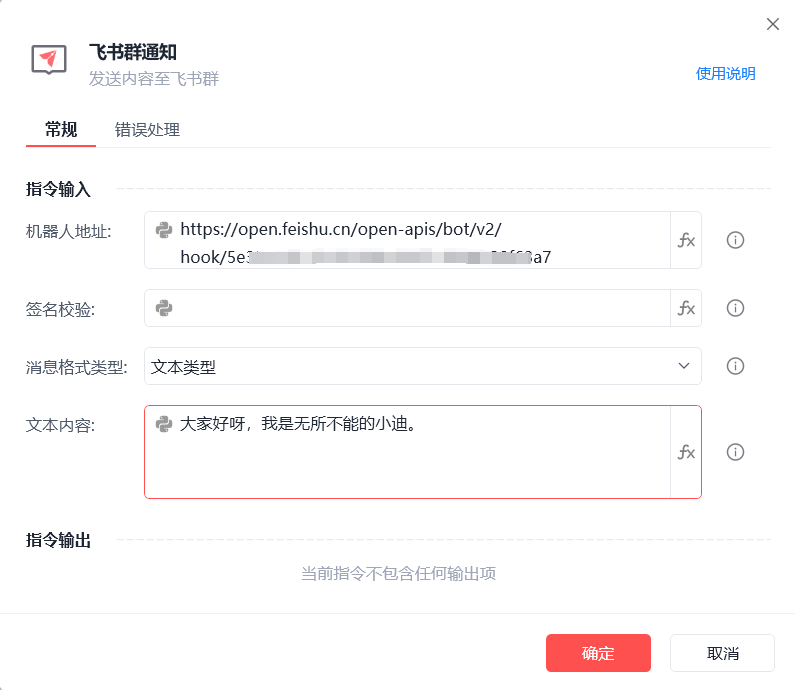795x690 pixels.
Task: Switch to the 常规 tab
Action: coord(61,130)
